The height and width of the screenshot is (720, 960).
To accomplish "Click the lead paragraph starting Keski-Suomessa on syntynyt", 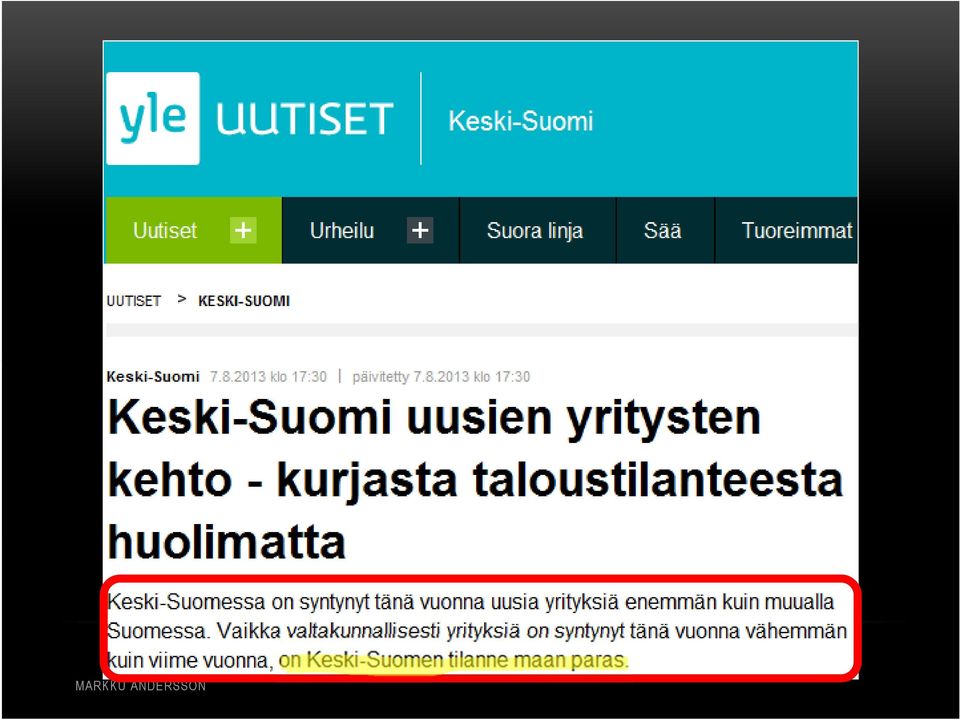I will pyautogui.click(x=477, y=631).
